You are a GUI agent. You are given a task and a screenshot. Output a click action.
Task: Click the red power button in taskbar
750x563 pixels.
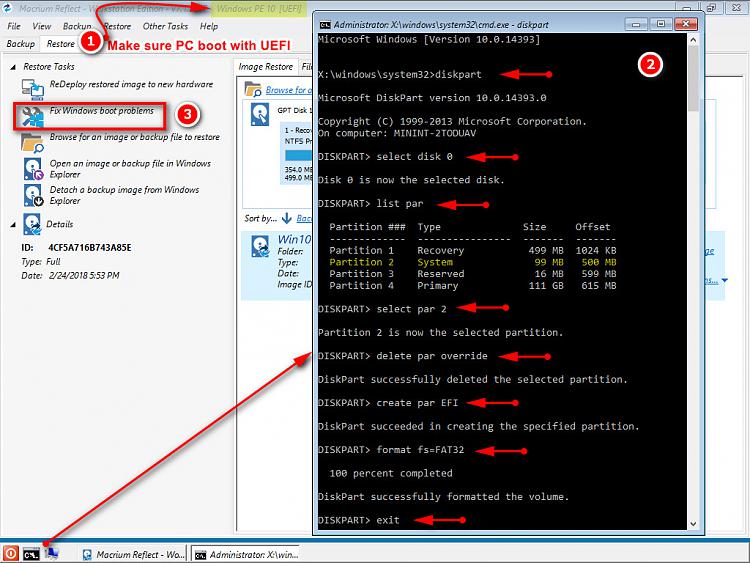[10, 552]
